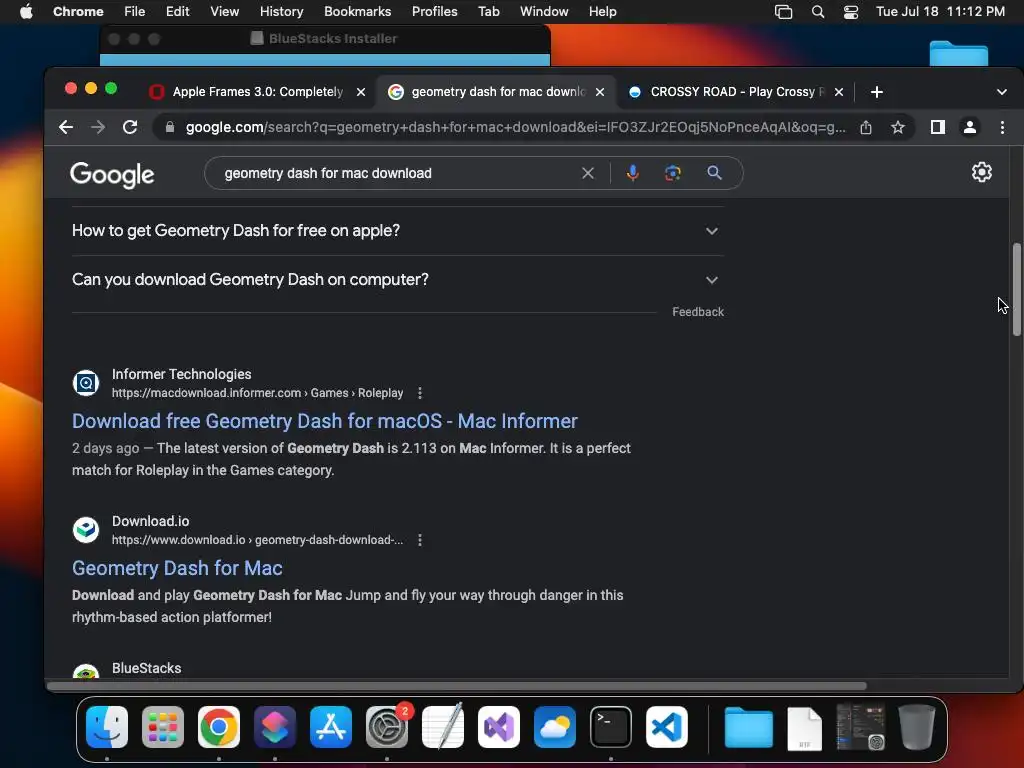Reload the current Google page
This screenshot has height=768, width=1024.
click(130, 127)
